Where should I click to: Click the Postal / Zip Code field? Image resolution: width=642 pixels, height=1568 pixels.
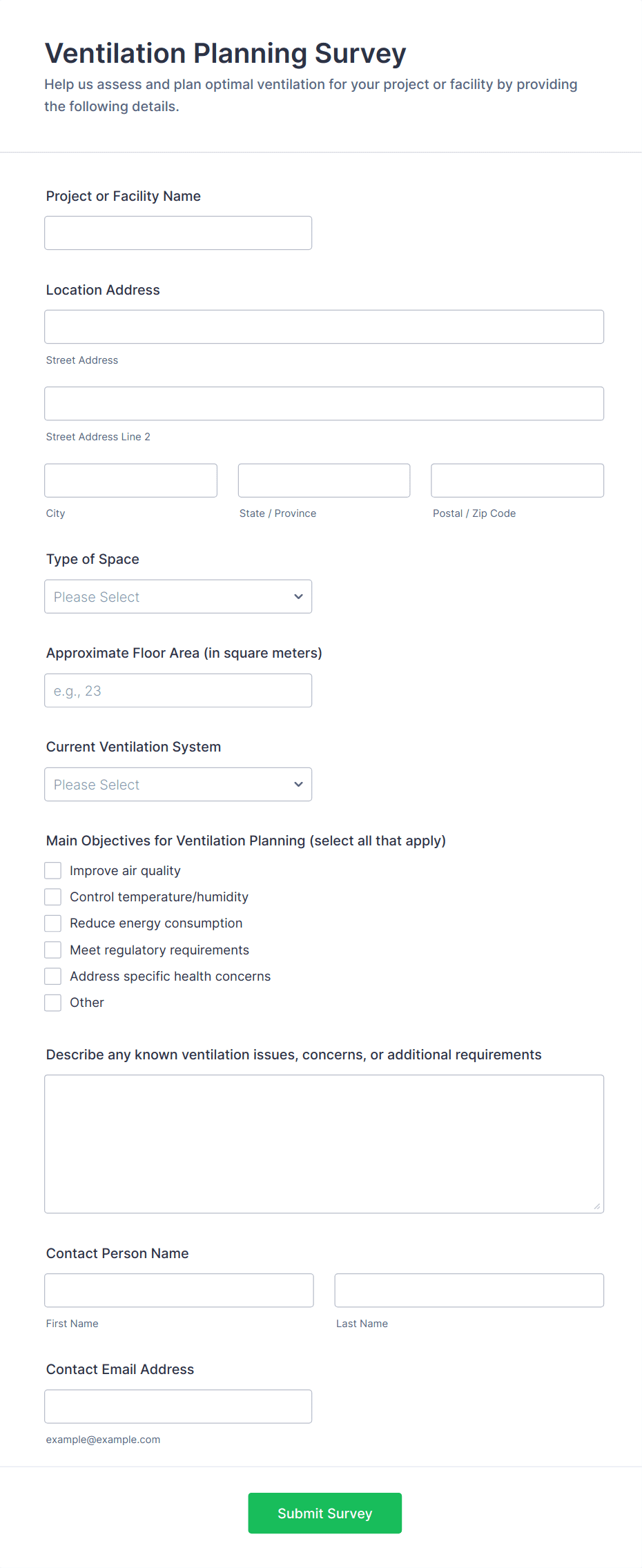click(x=517, y=480)
